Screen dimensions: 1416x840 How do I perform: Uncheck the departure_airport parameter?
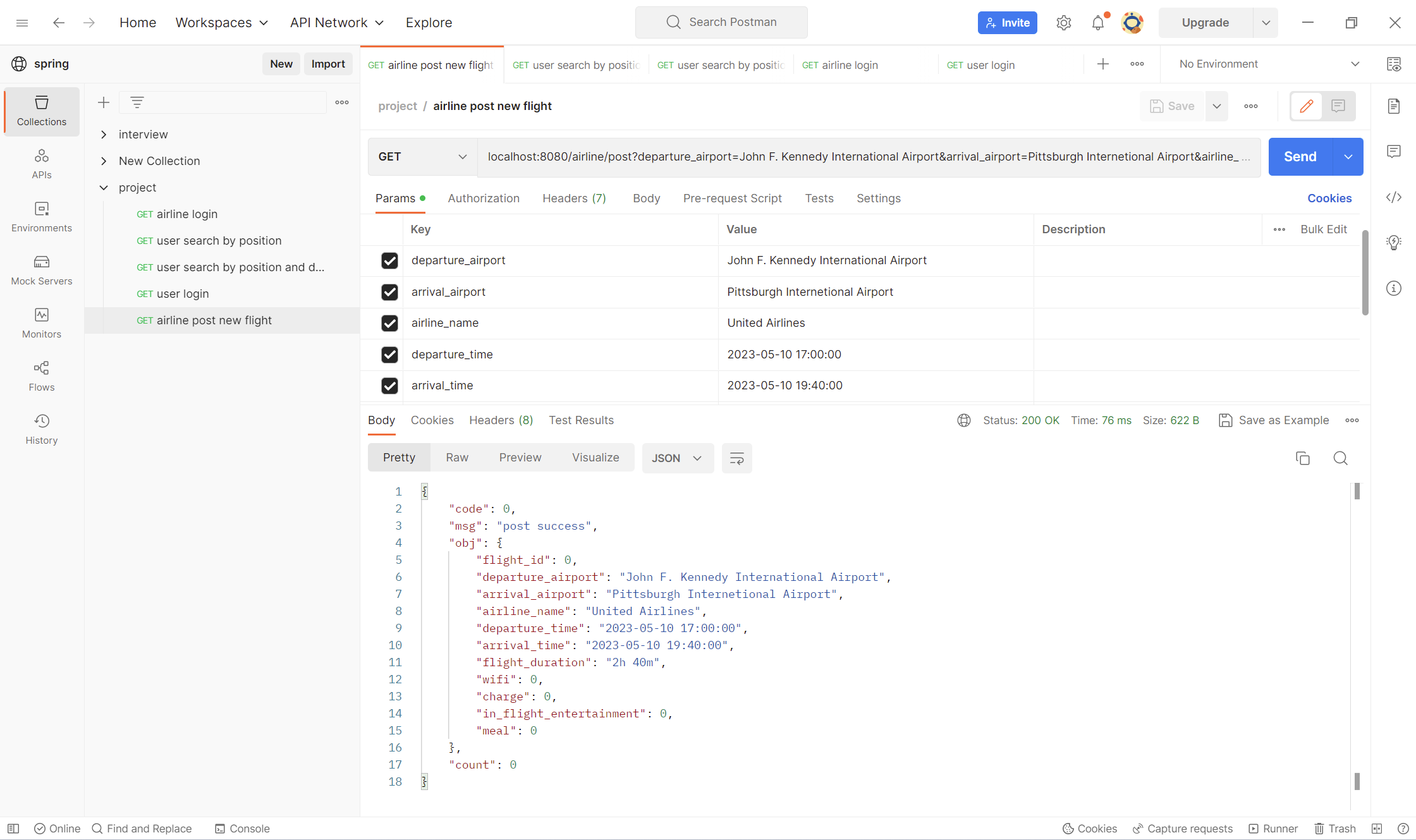[x=389, y=260]
